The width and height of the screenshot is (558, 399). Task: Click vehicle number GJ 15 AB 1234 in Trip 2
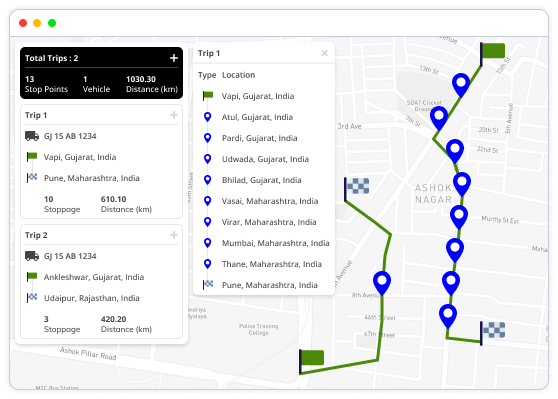[x=70, y=256]
